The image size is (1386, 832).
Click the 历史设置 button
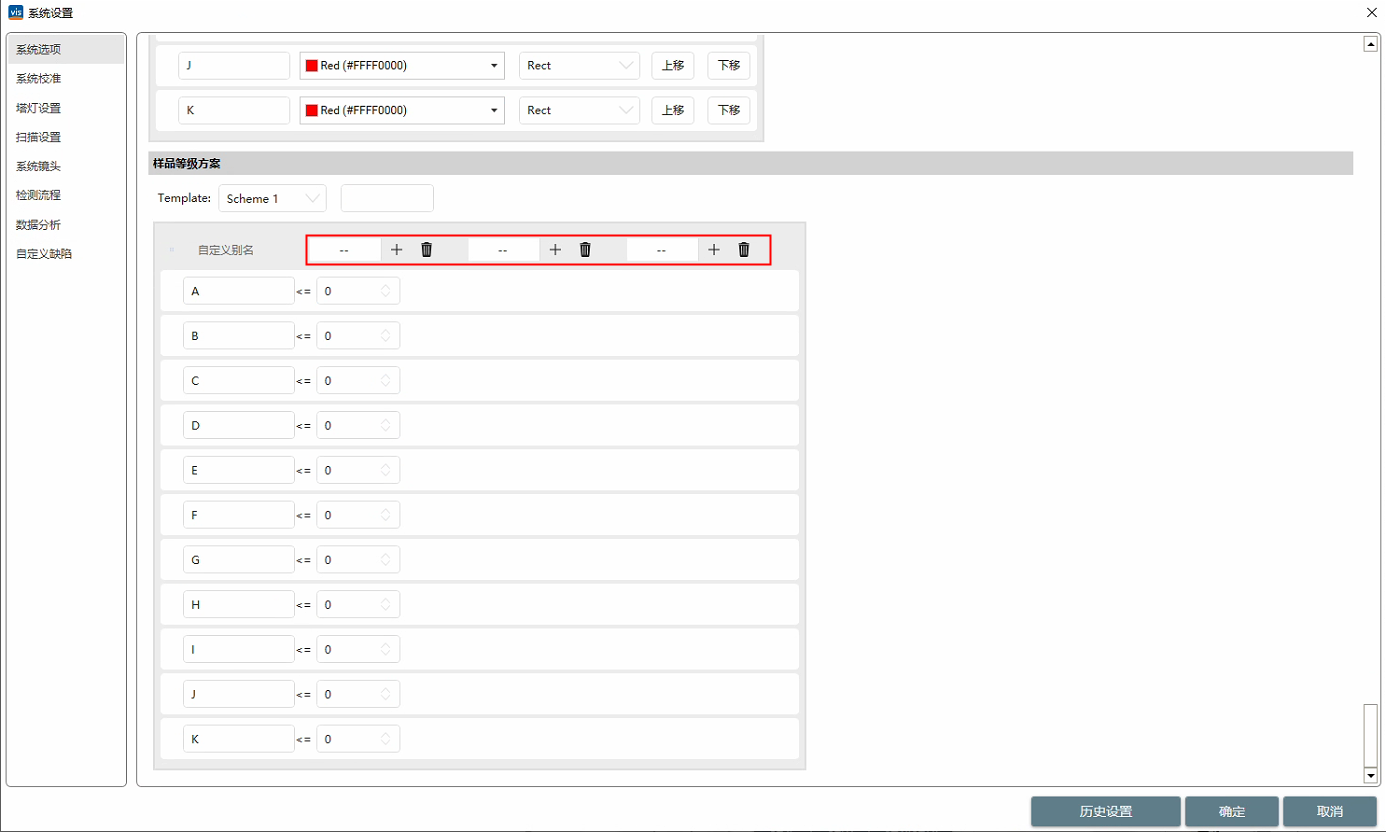coord(1105,812)
